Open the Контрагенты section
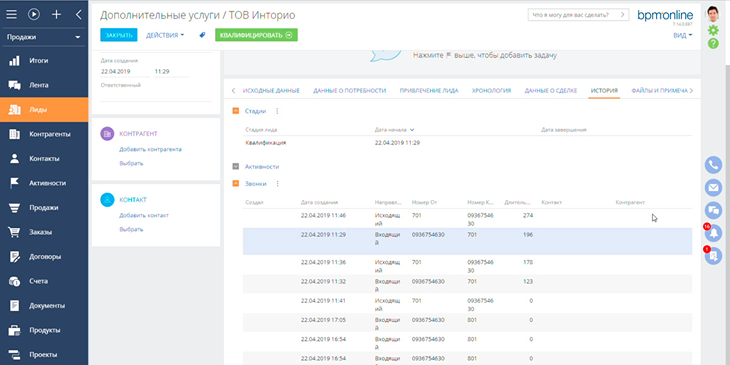 tap(44, 134)
